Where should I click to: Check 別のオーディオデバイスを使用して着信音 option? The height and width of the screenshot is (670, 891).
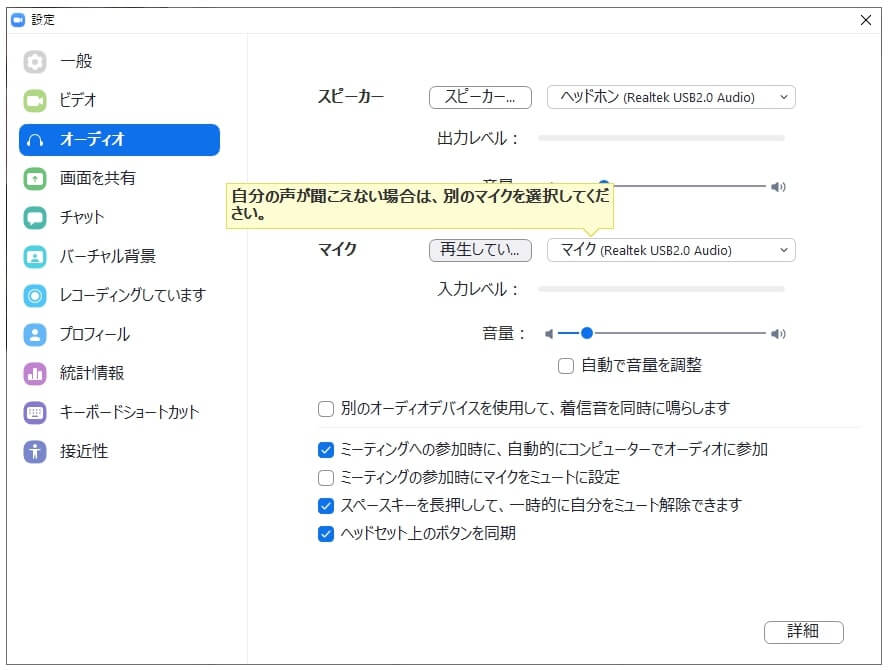coord(326,409)
